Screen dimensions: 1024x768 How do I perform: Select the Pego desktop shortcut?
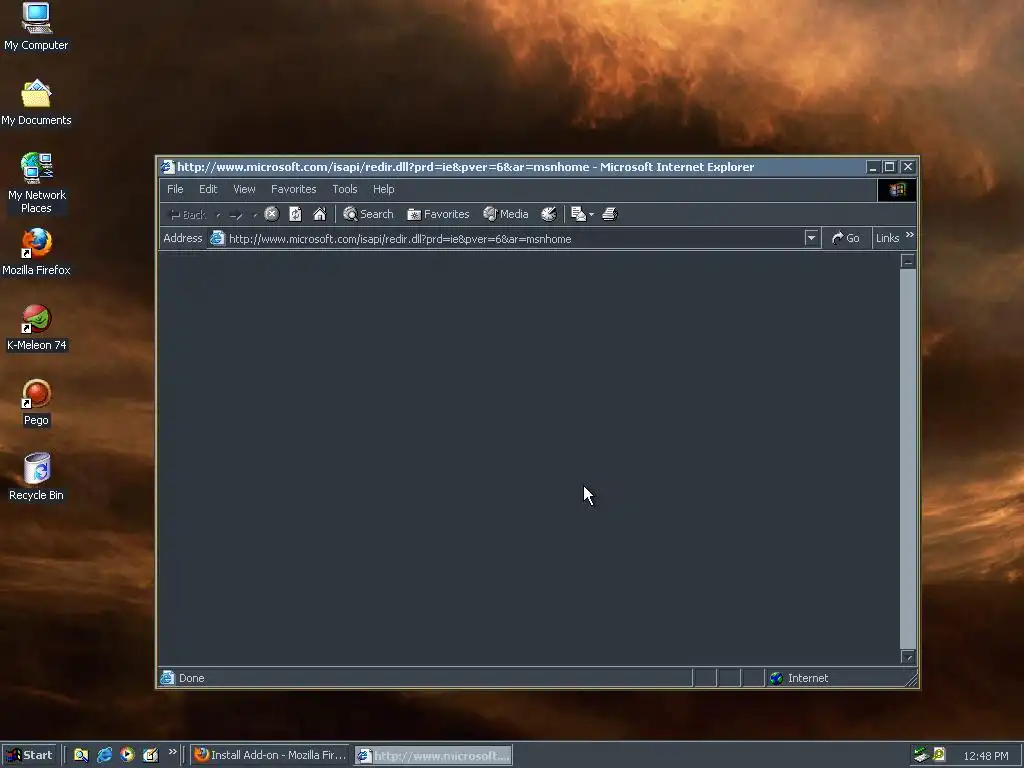click(36, 402)
